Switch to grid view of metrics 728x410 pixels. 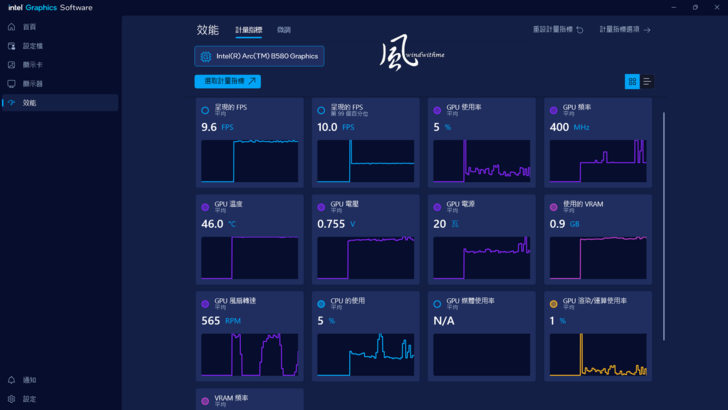[632, 82]
